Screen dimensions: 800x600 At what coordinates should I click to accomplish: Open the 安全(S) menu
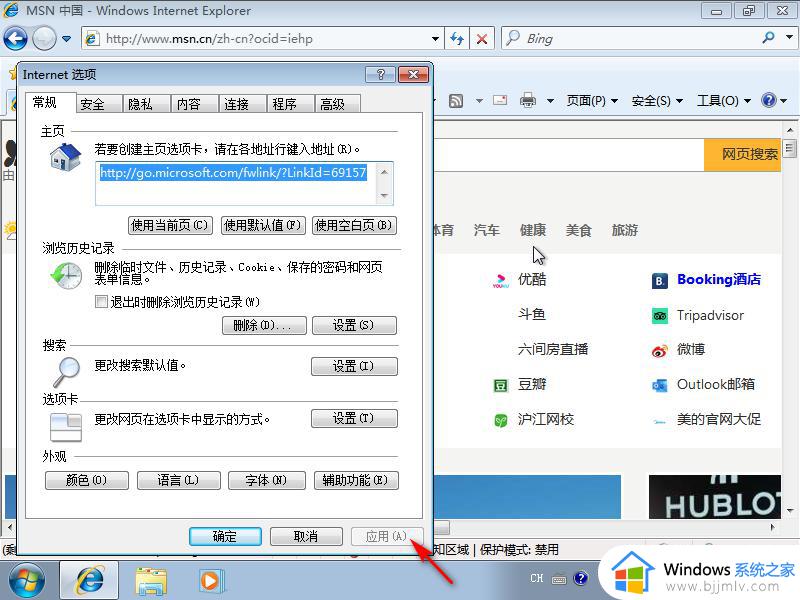657,101
